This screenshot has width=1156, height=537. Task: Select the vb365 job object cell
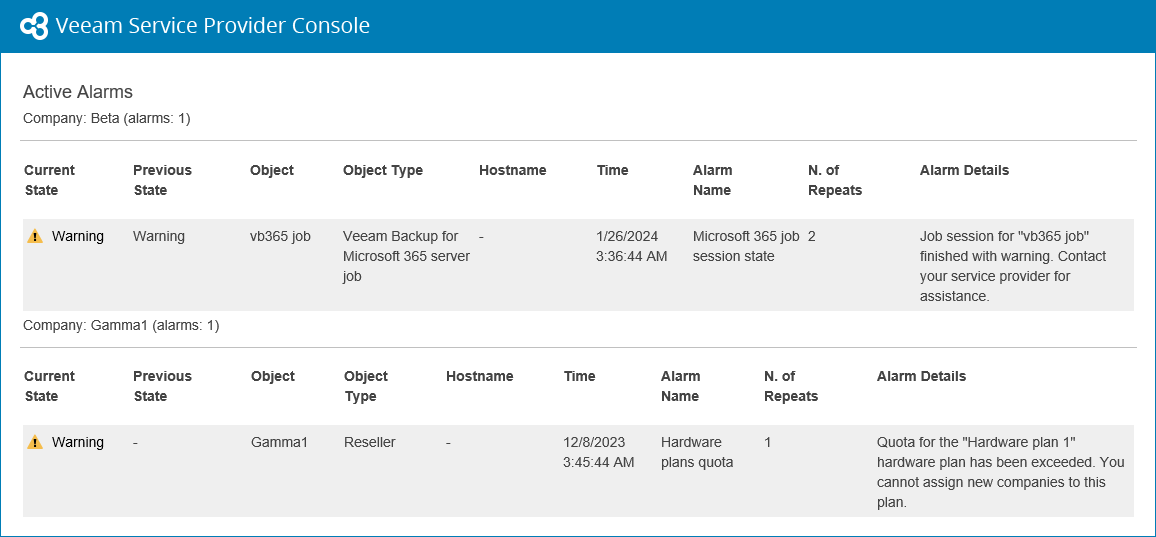point(280,237)
